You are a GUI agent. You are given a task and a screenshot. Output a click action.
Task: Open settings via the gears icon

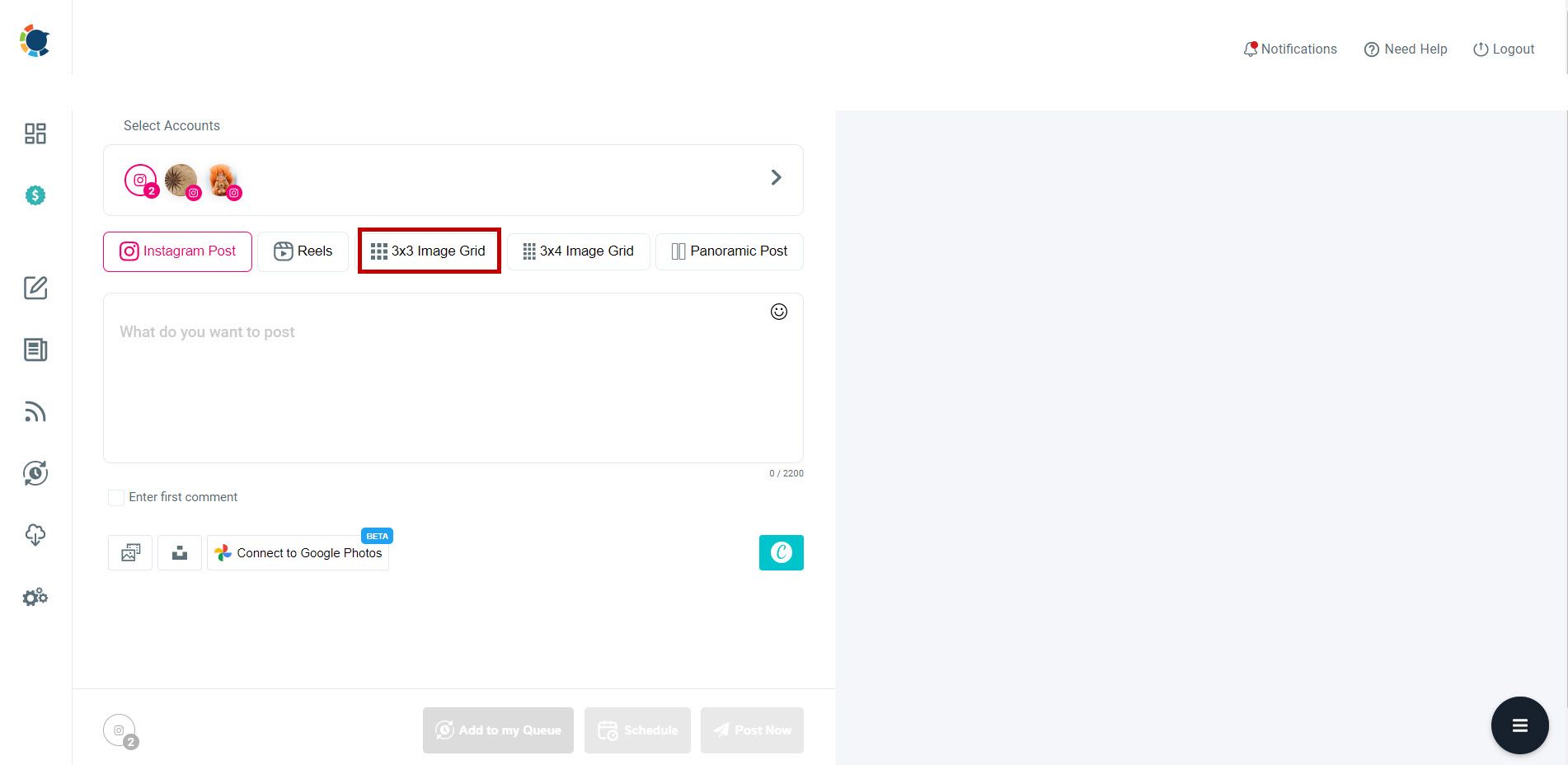[35, 597]
